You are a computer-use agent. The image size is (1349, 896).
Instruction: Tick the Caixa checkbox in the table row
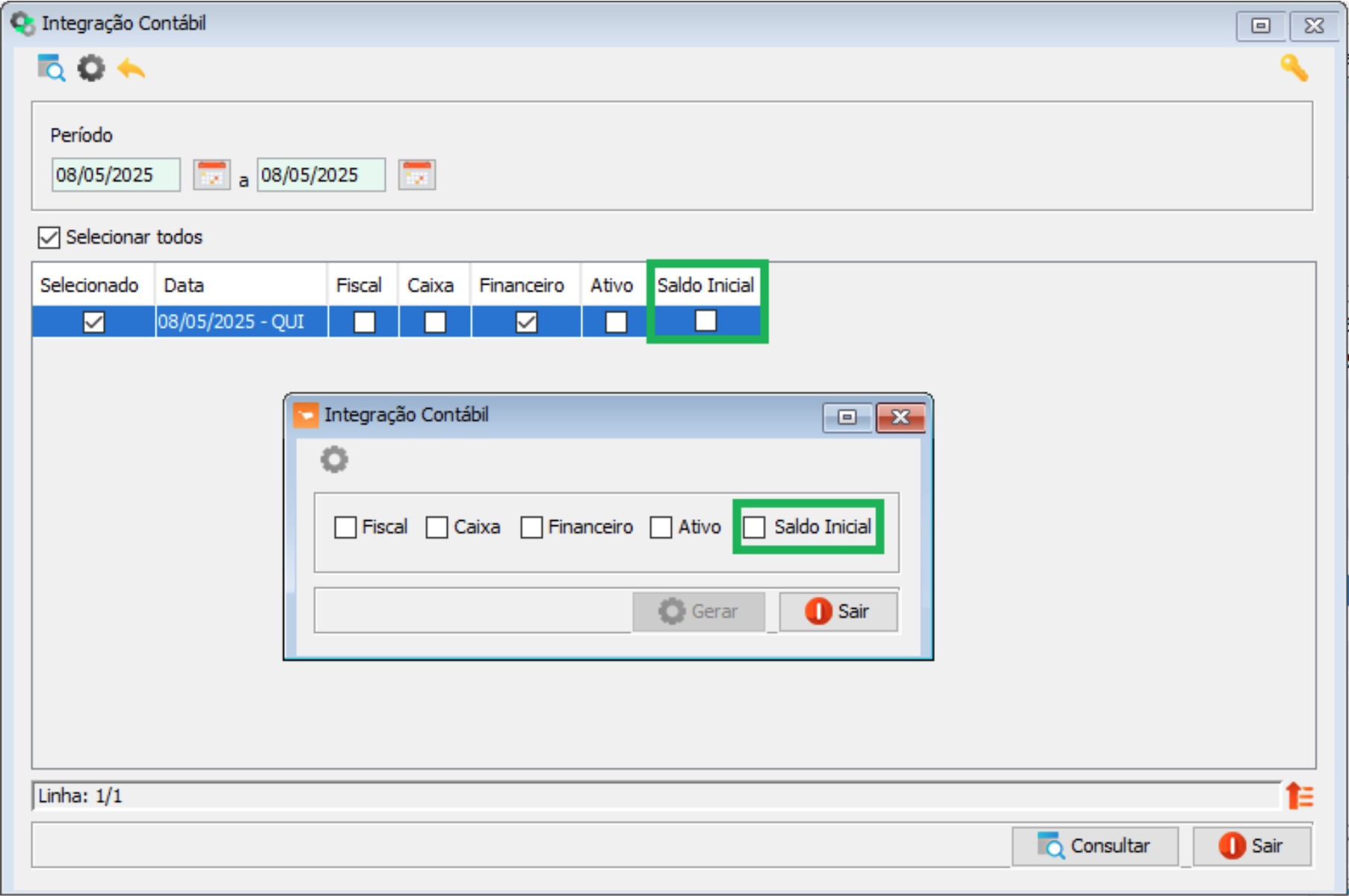point(435,322)
